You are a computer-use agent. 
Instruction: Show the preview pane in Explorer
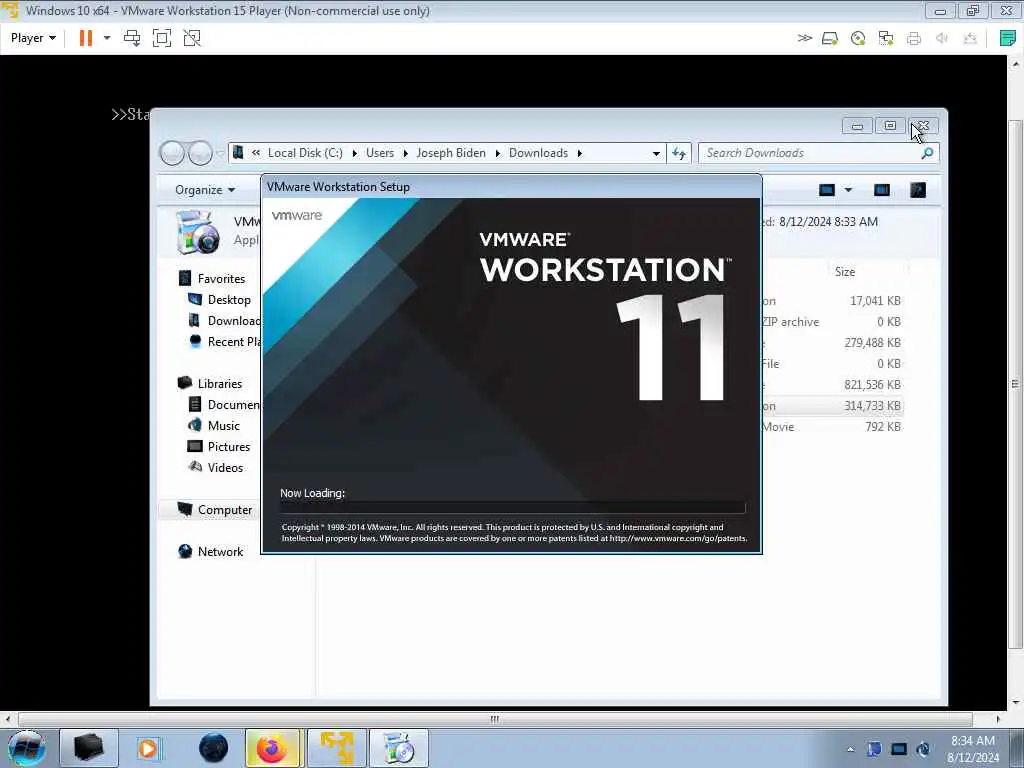point(882,190)
